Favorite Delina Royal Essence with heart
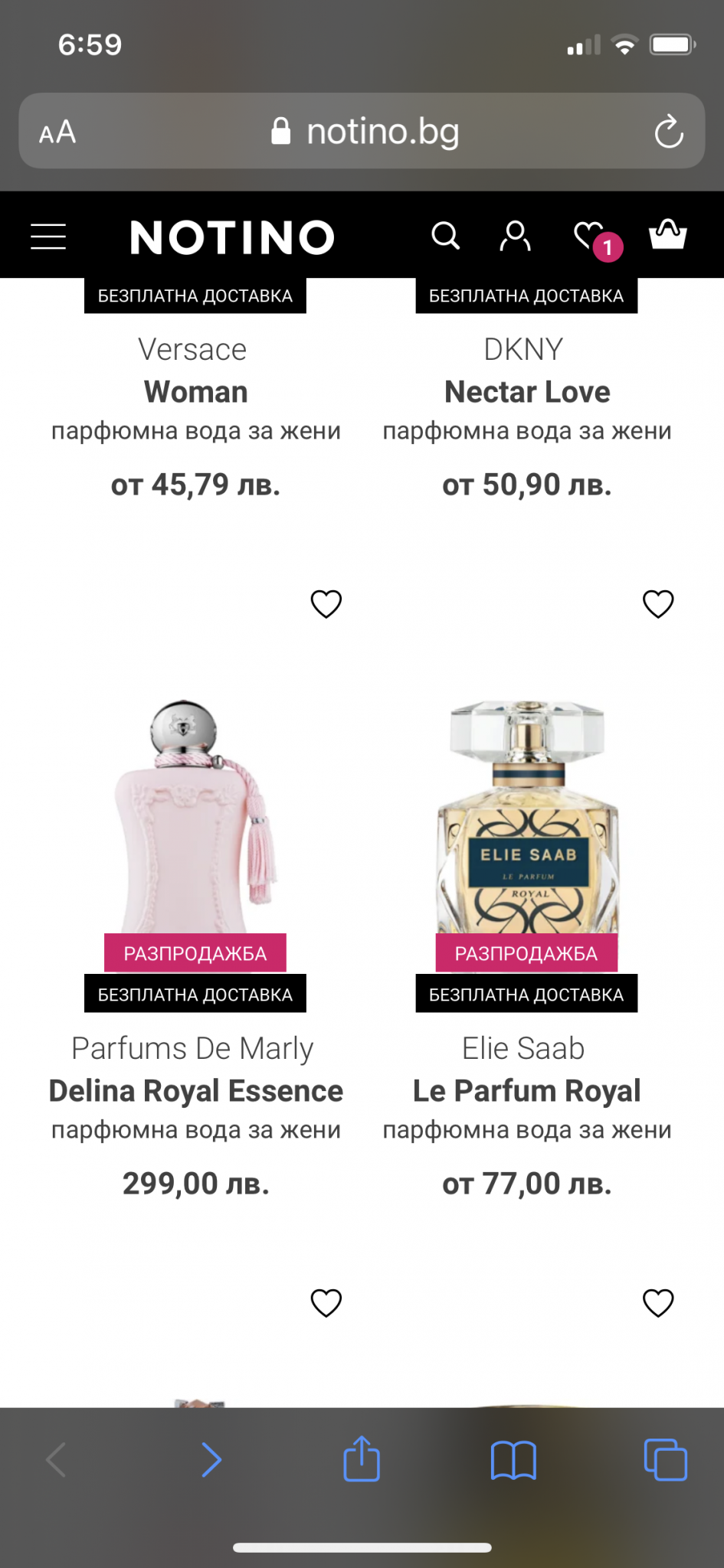This screenshot has height=1568, width=724. 326,604
